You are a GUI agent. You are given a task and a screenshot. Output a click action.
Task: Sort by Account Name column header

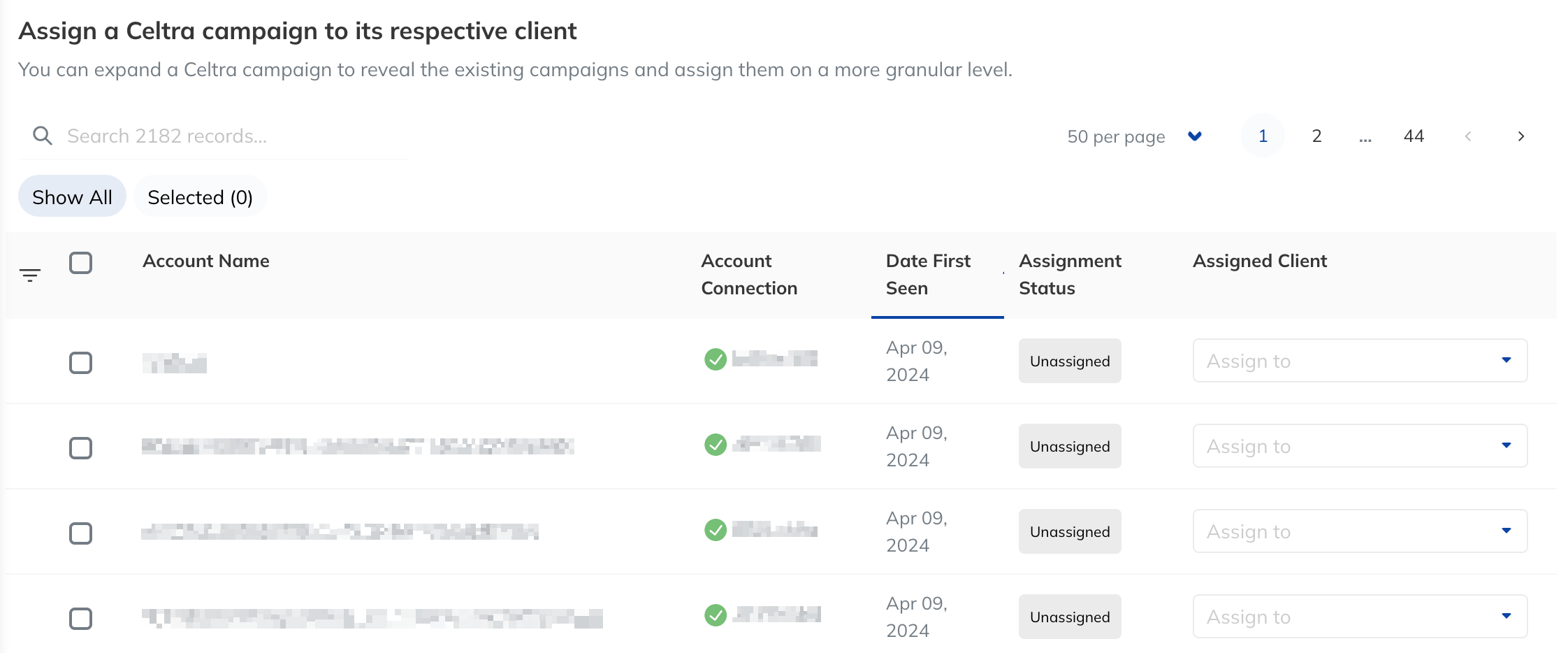click(206, 261)
